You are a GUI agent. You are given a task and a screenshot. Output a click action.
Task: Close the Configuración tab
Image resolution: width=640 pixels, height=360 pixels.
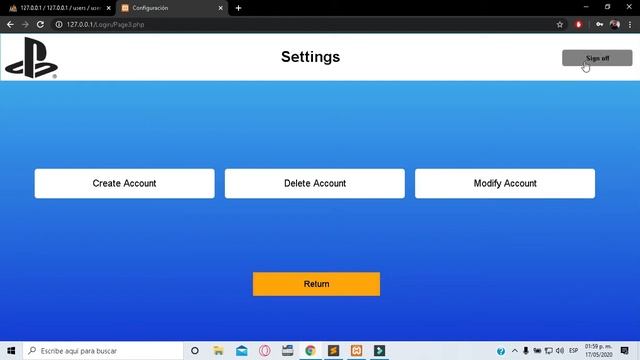[220, 8]
